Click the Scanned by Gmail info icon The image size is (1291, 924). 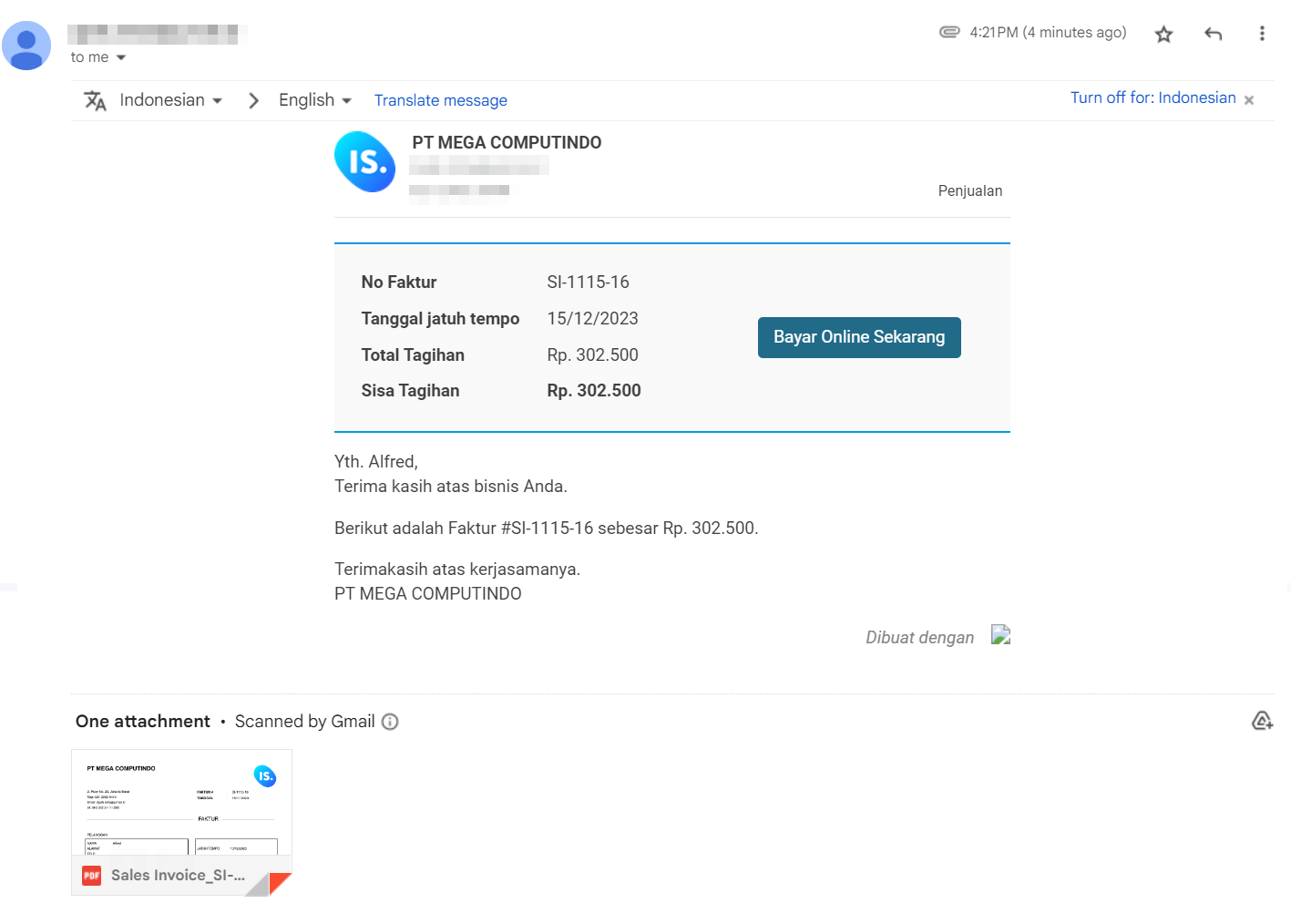click(x=390, y=722)
